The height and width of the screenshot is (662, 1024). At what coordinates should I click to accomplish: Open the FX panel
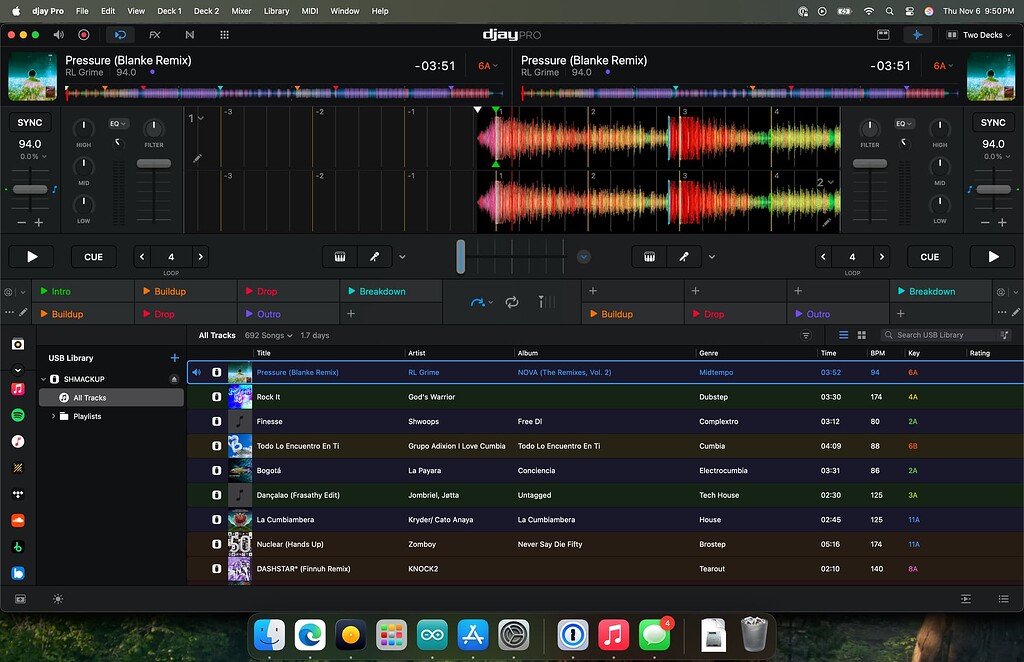tap(155, 35)
